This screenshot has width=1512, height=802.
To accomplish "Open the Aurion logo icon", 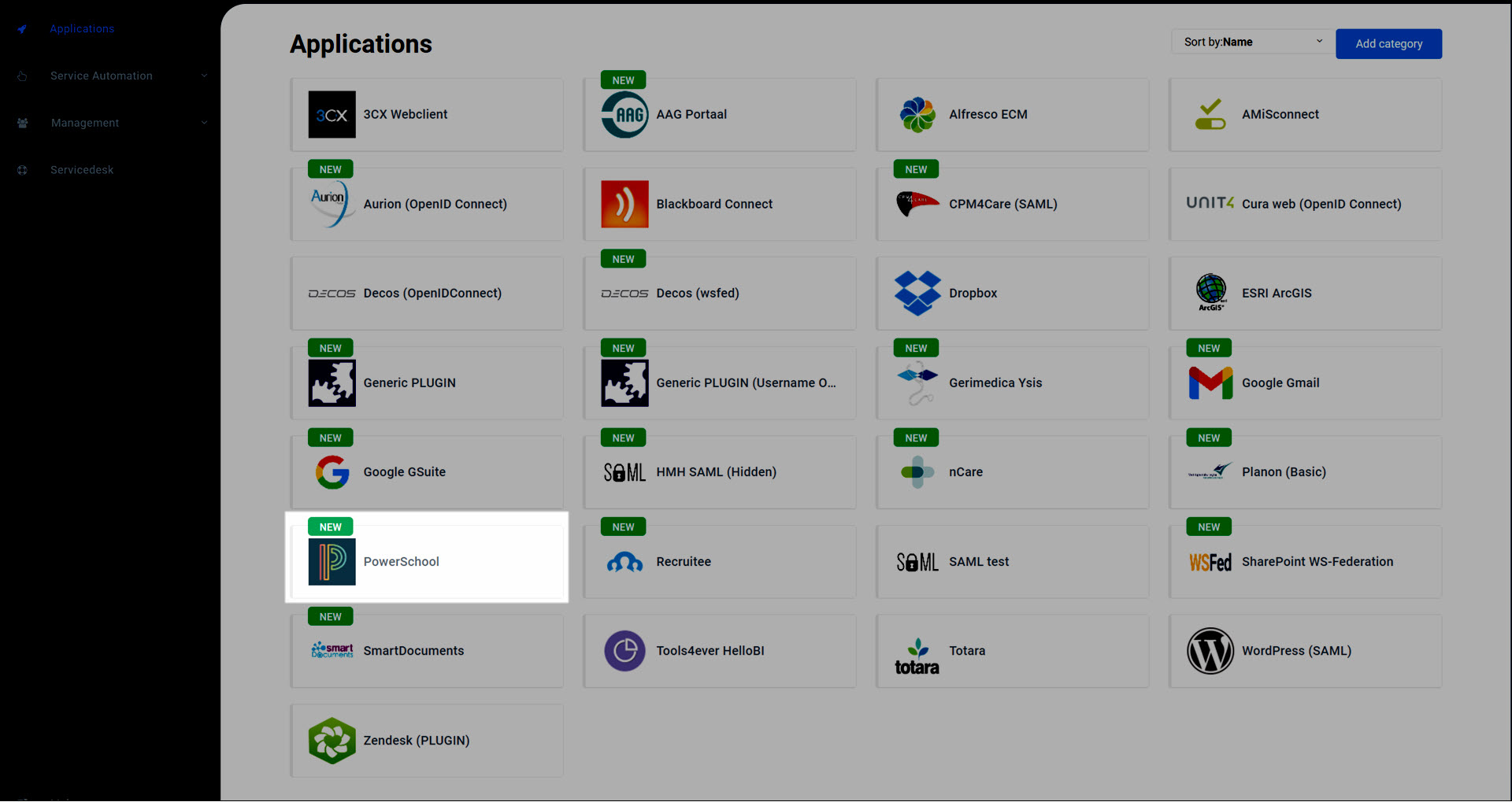I will (x=332, y=204).
